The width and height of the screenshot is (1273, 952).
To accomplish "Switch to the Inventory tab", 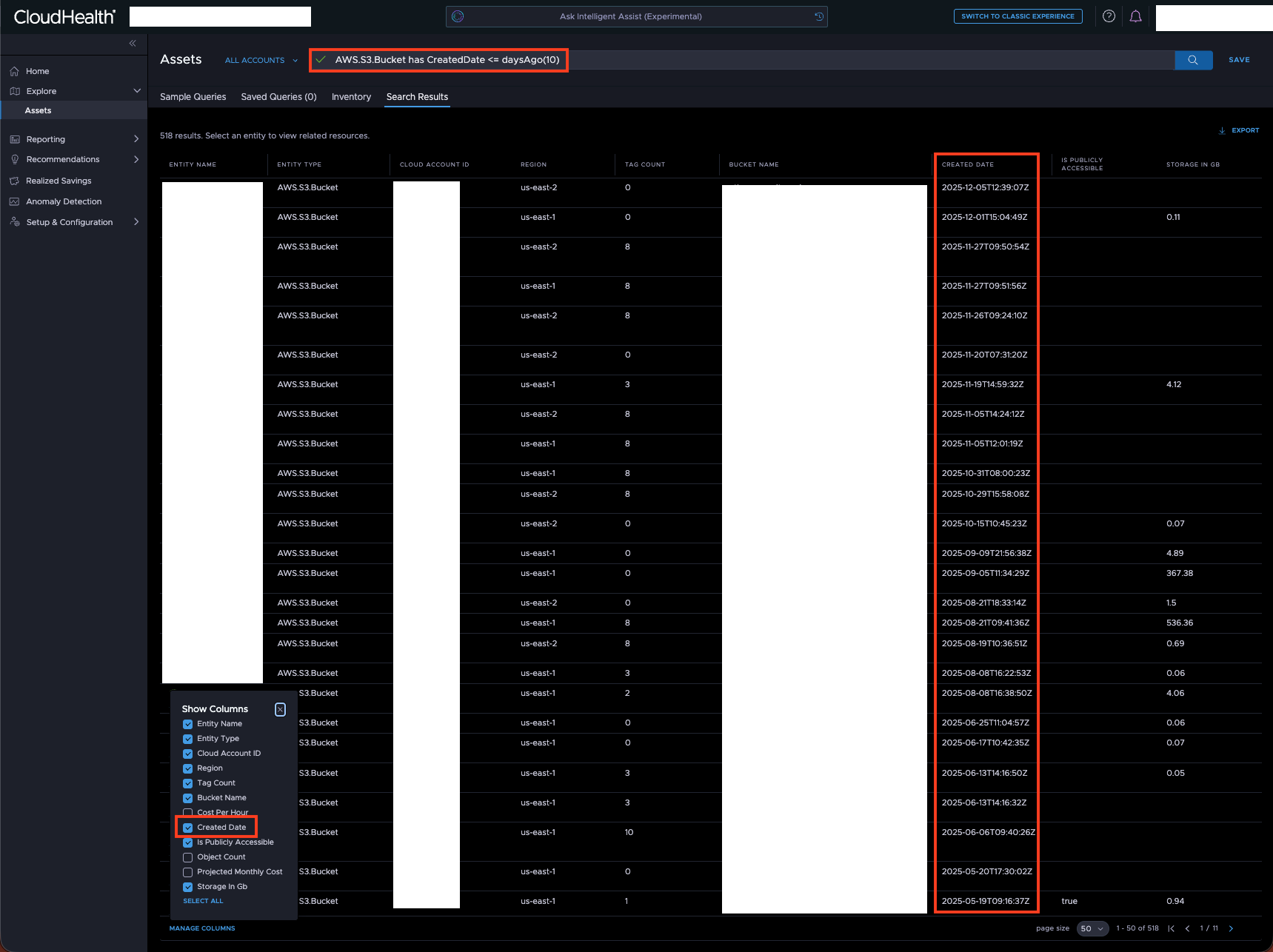I will pos(351,97).
